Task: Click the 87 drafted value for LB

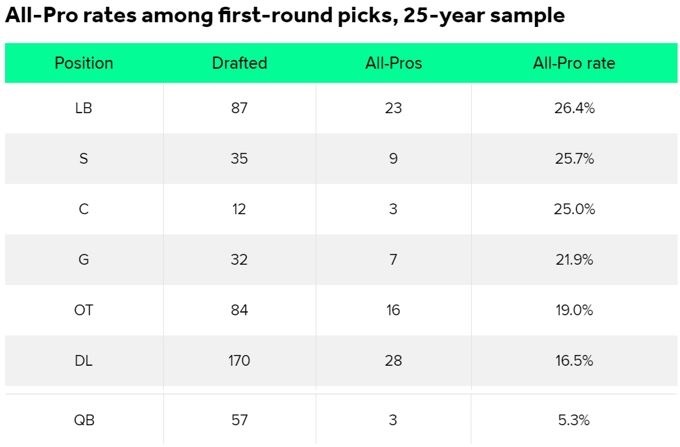Action: pyautogui.click(x=239, y=108)
